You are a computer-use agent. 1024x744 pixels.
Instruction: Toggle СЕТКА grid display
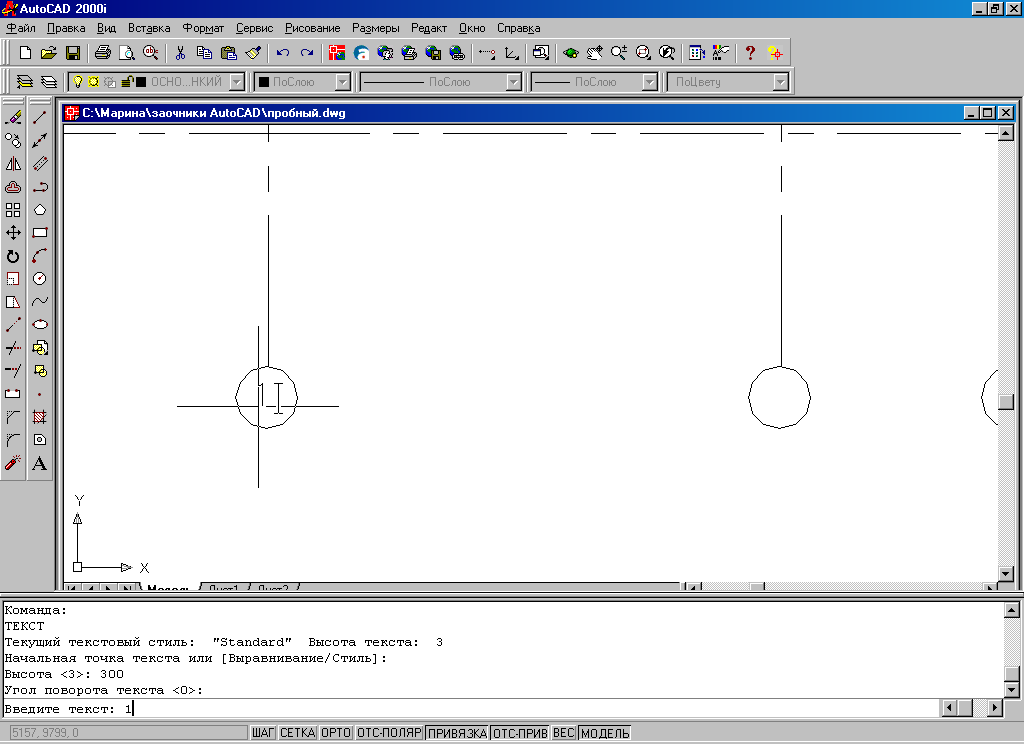[x=297, y=733]
